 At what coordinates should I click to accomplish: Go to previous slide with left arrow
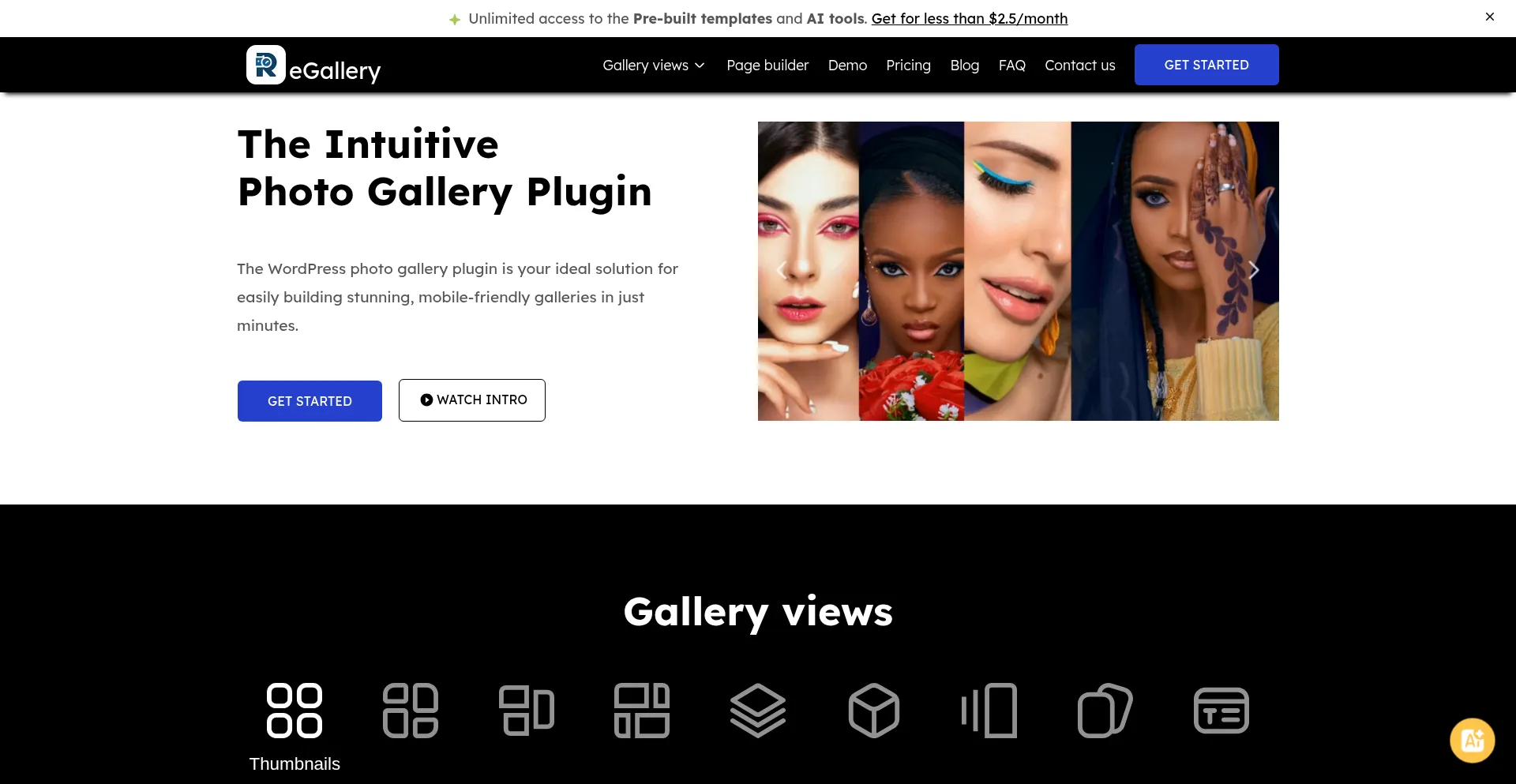click(x=782, y=271)
